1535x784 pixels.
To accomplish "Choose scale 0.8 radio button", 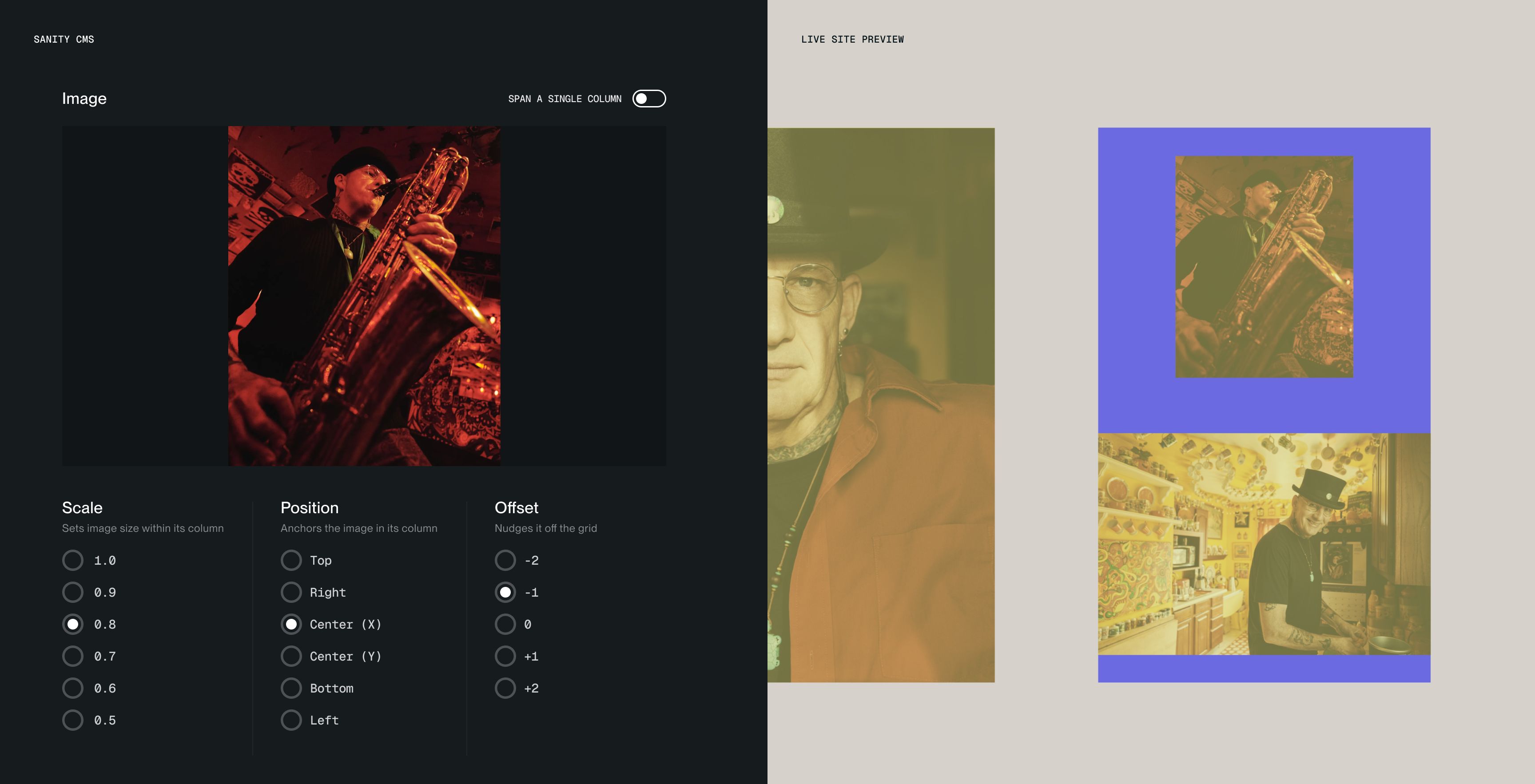I will click(x=73, y=624).
